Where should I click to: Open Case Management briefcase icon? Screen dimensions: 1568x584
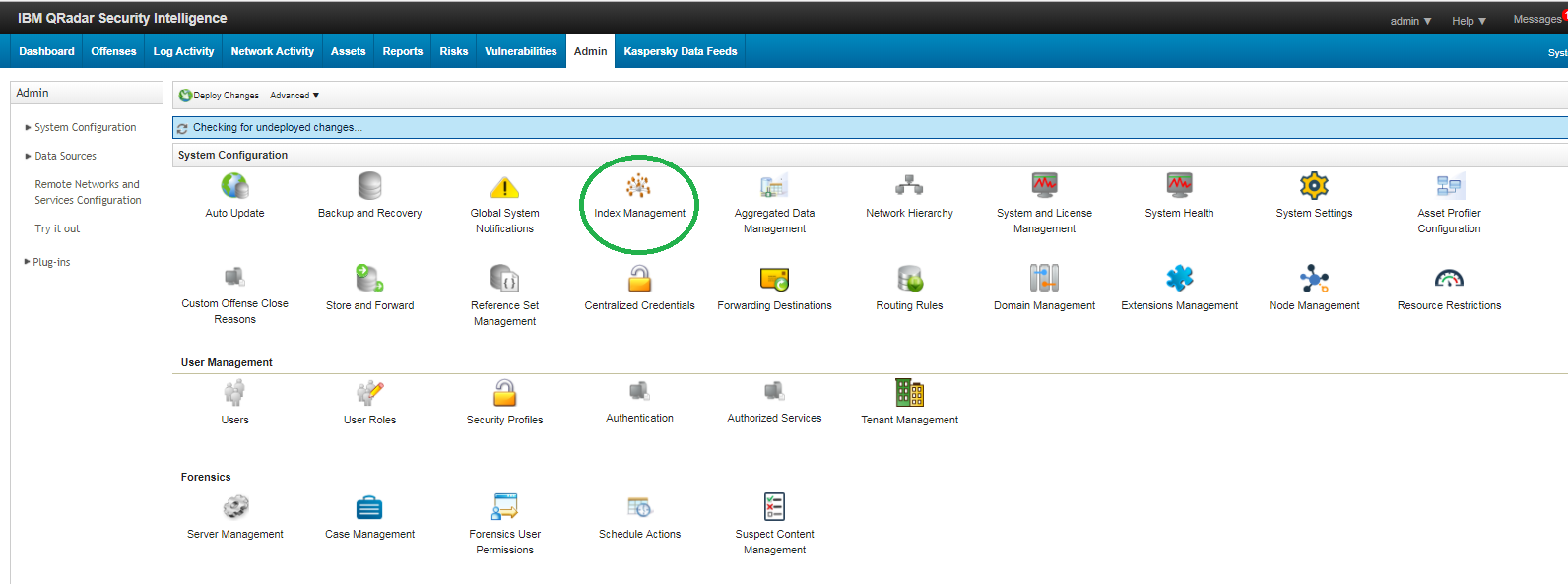pyautogui.click(x=369, y=508)
